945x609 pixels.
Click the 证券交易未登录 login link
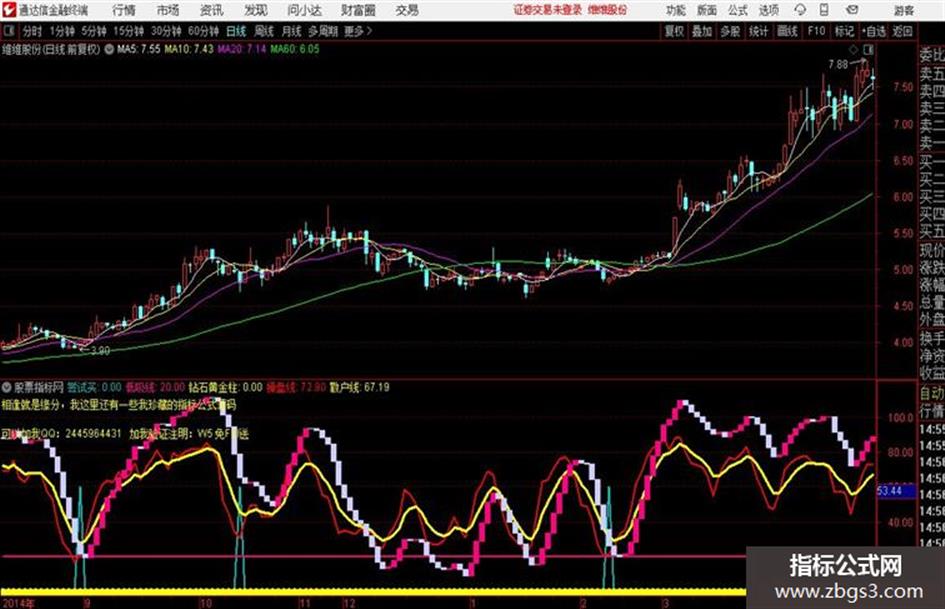point(548,10)
